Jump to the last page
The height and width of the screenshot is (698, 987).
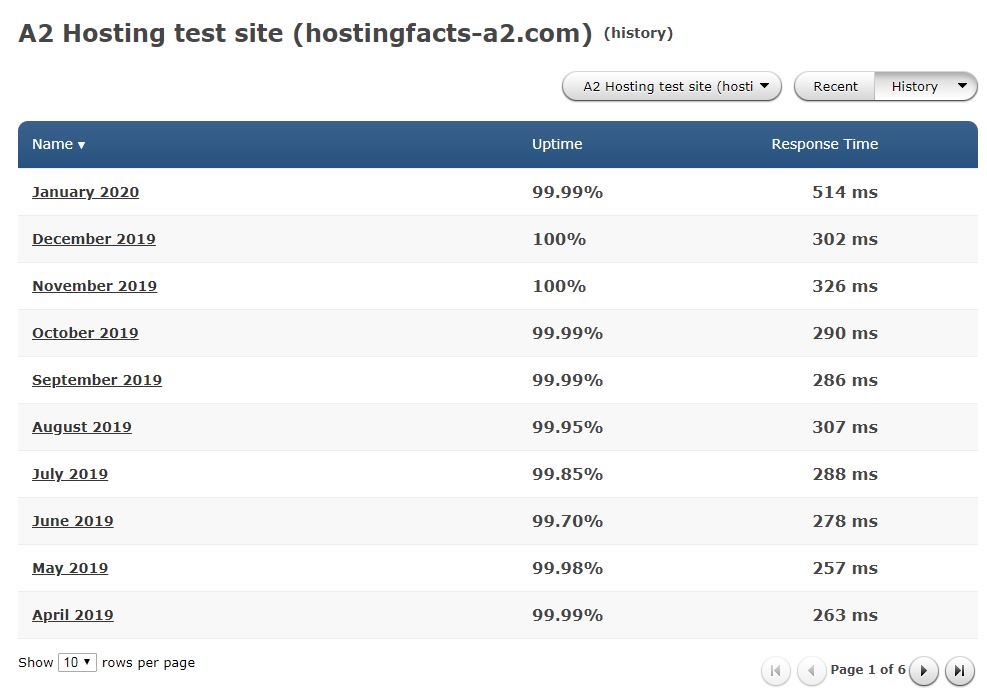[x=959, y=671]
